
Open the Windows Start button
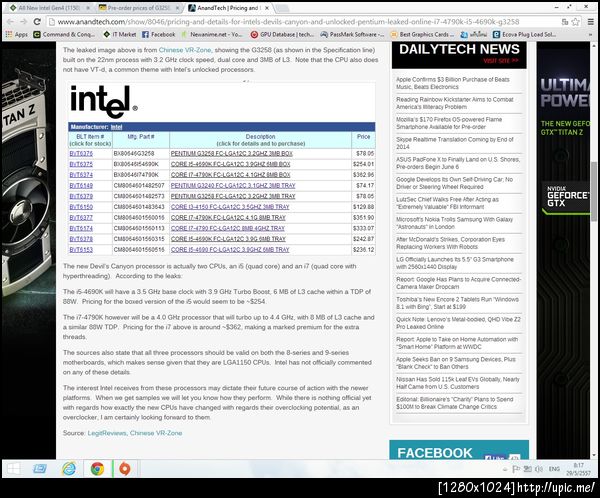click(x=14, y=469)
